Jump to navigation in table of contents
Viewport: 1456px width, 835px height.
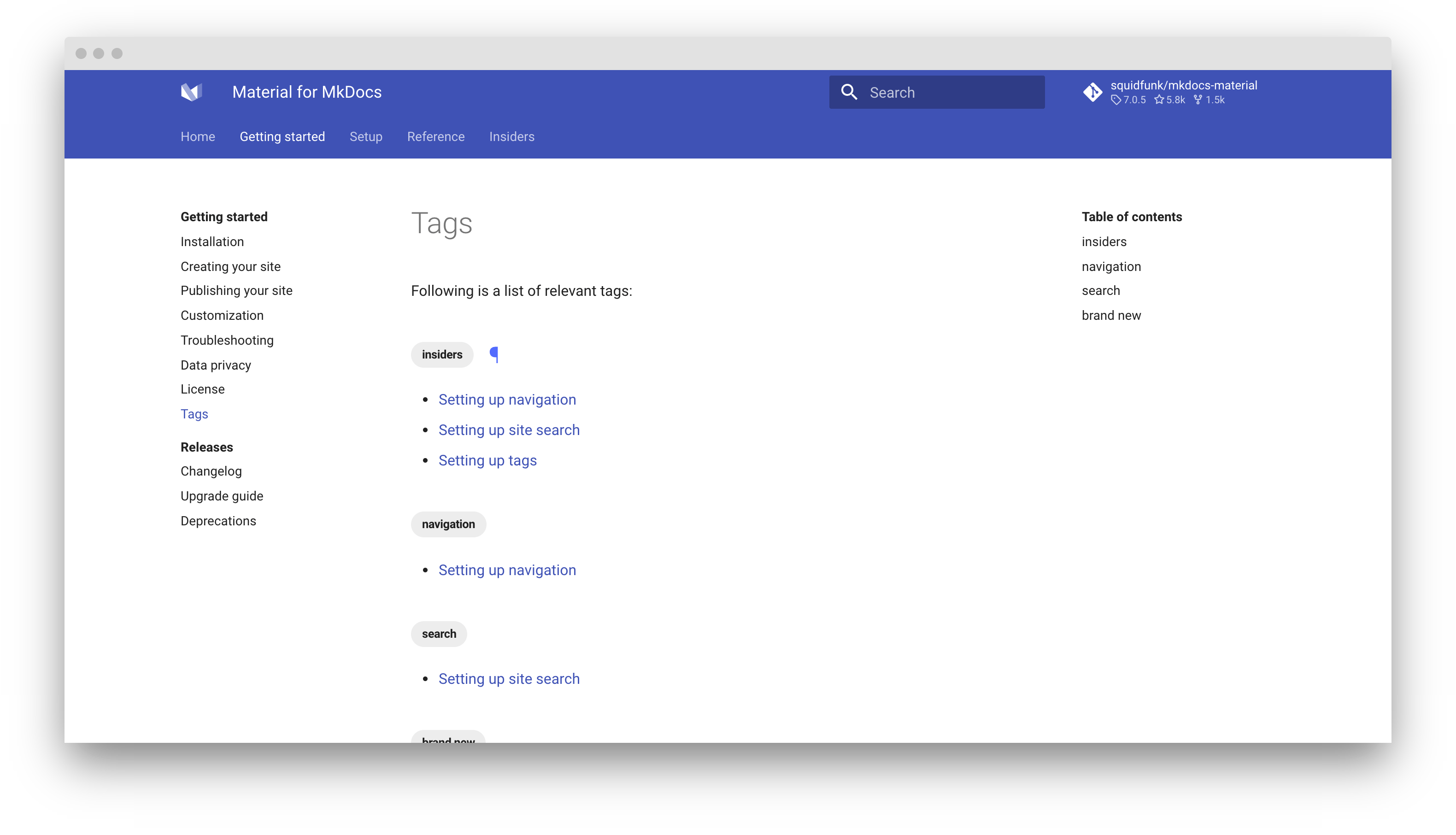[1111, 266]
